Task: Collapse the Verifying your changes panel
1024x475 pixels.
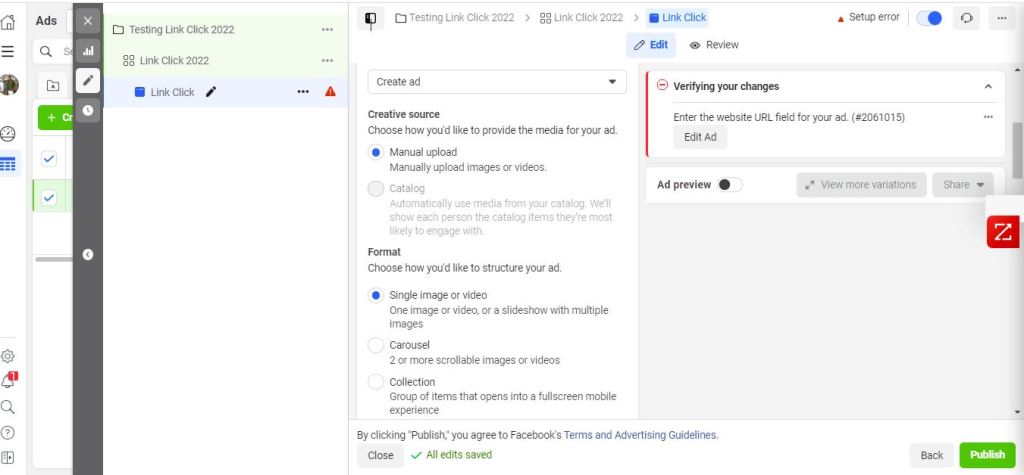Action: point(988,87)
